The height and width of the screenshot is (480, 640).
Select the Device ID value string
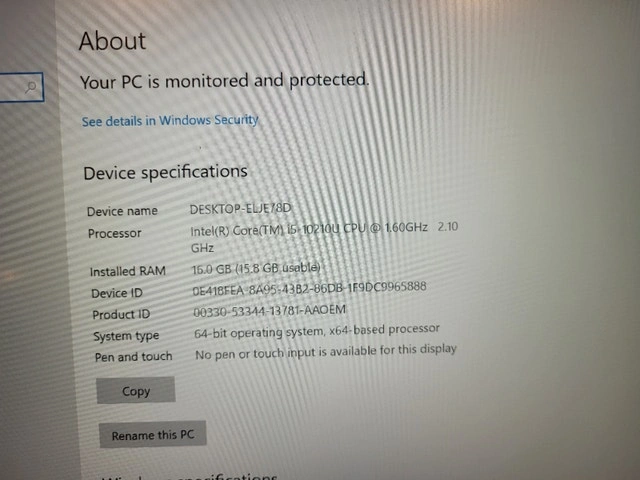click(309, 288)
